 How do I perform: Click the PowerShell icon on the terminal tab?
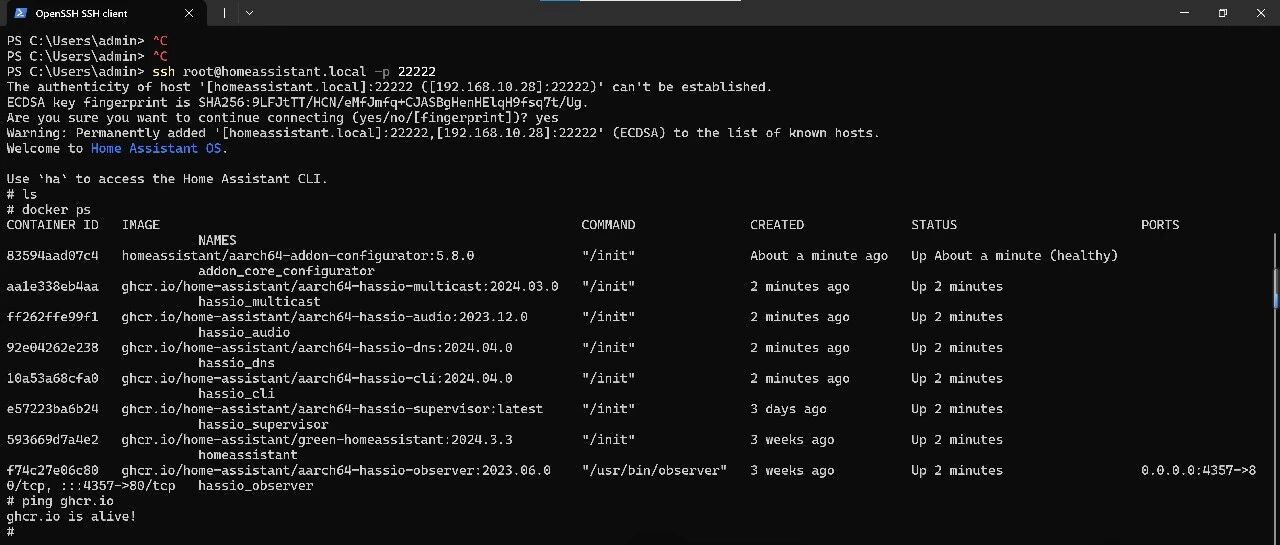19,13
